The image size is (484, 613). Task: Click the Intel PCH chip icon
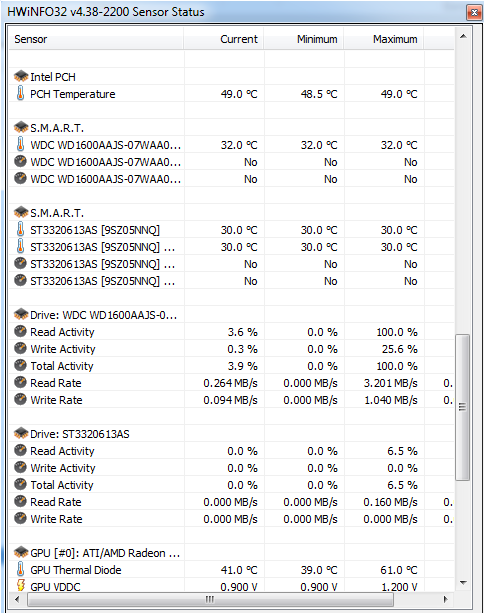pos(21,77)
